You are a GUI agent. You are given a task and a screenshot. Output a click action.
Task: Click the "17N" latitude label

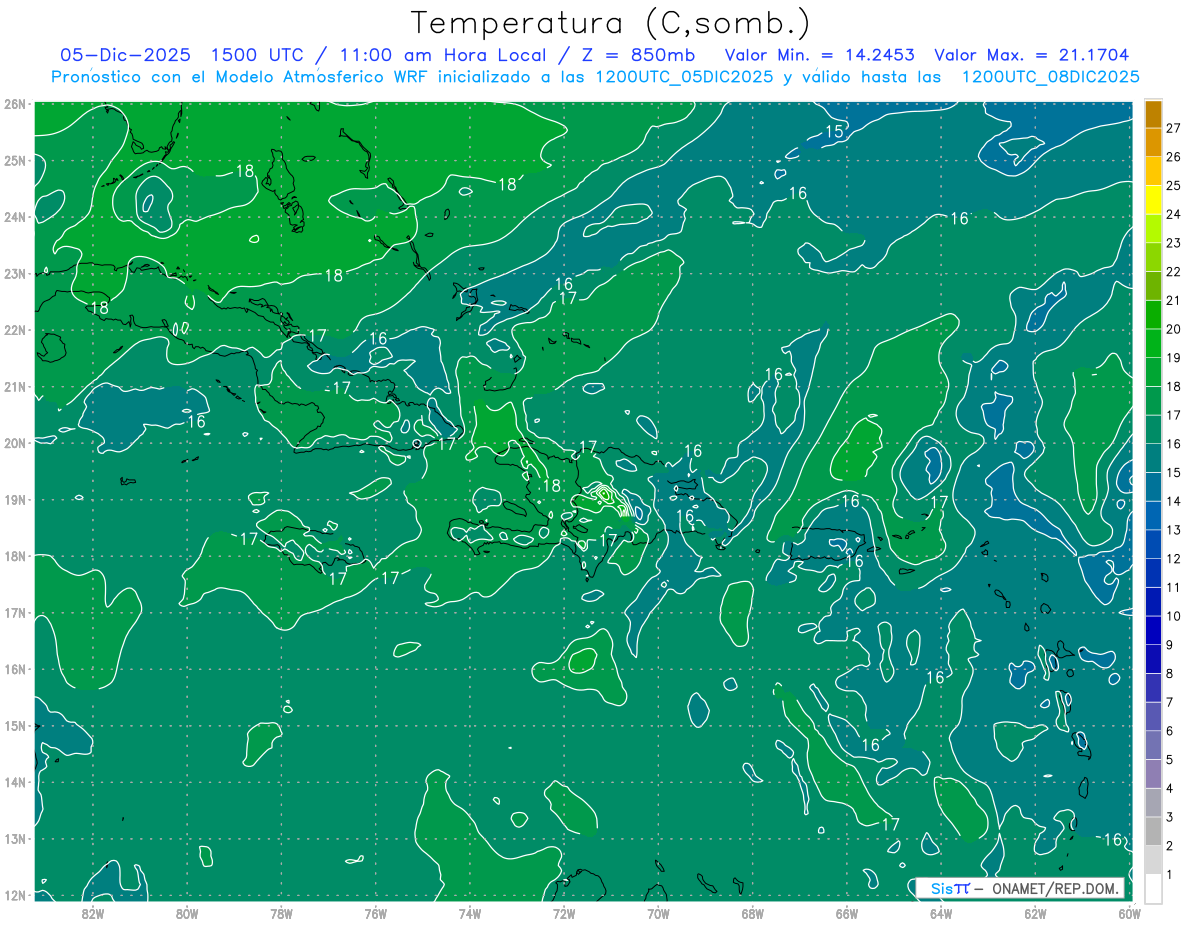(15, 613)
